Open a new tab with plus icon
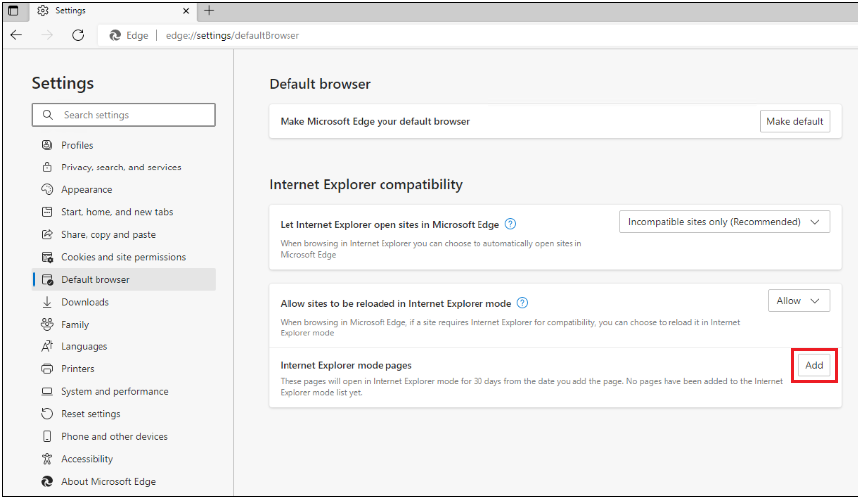 [x=209, y=10]
